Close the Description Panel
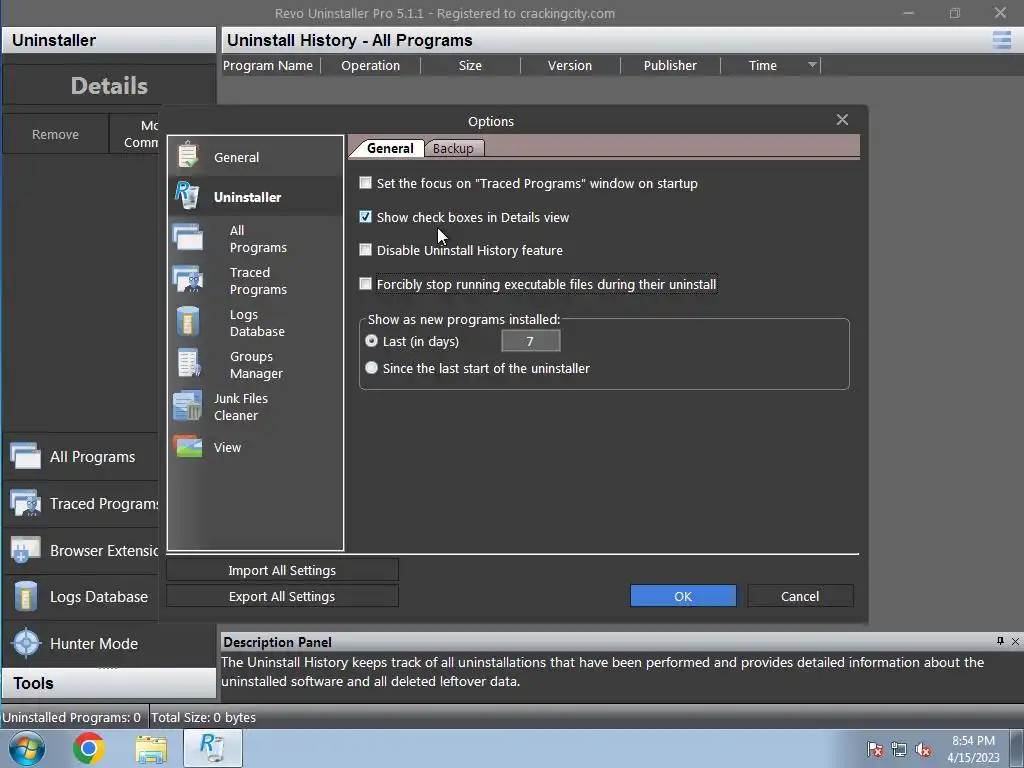Screen dimensions: 1024x768 (x=1015, y=641)
